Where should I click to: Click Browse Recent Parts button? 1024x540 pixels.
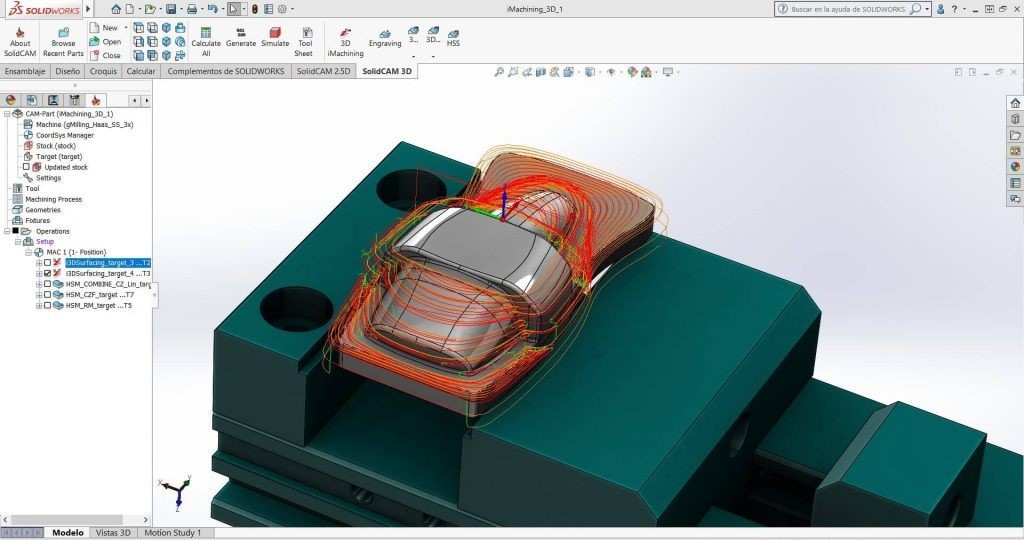[63, 42]
